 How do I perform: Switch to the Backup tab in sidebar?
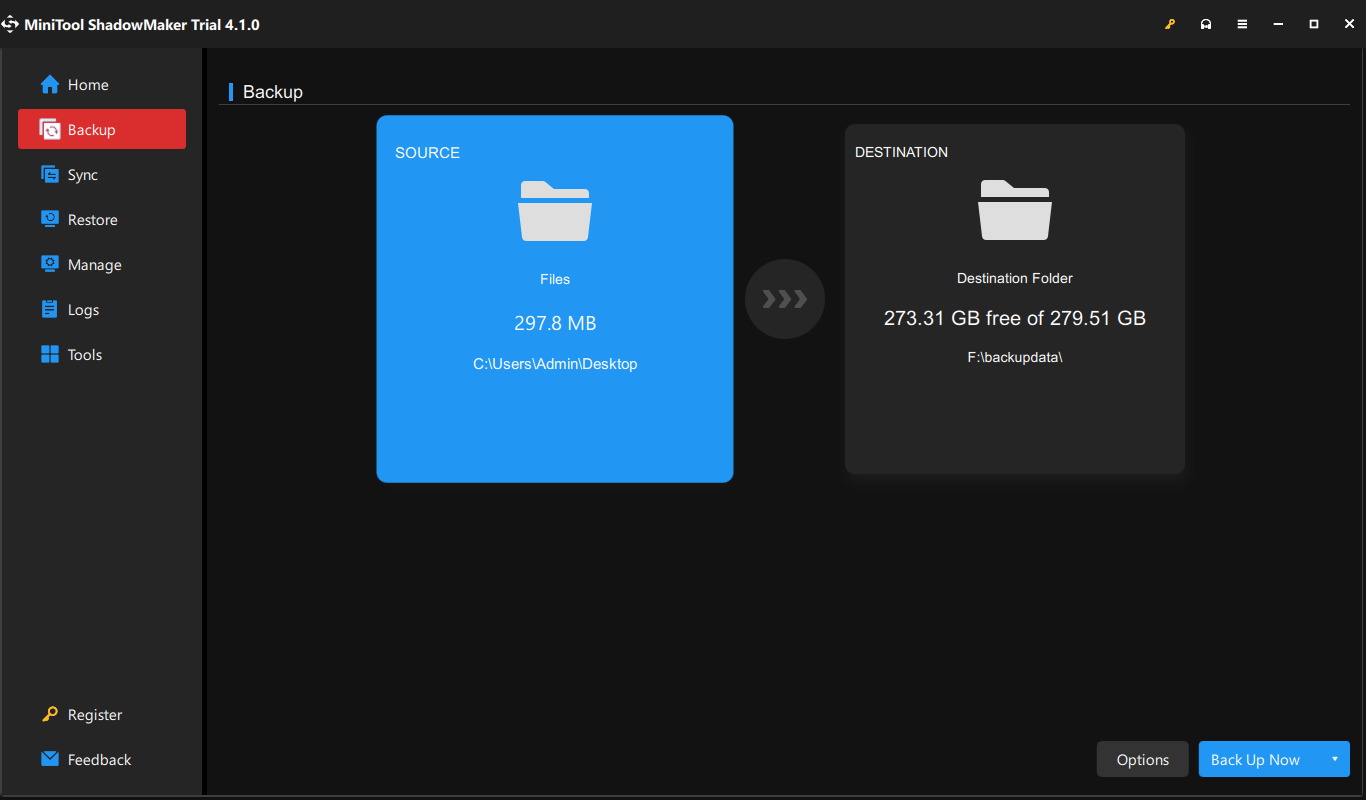100,129
